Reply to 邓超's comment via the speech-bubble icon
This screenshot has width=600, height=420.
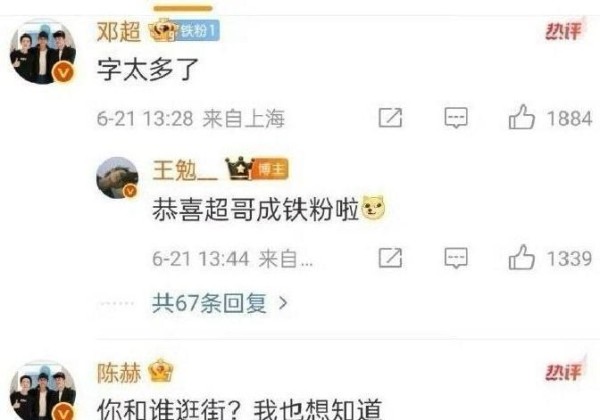456,117
